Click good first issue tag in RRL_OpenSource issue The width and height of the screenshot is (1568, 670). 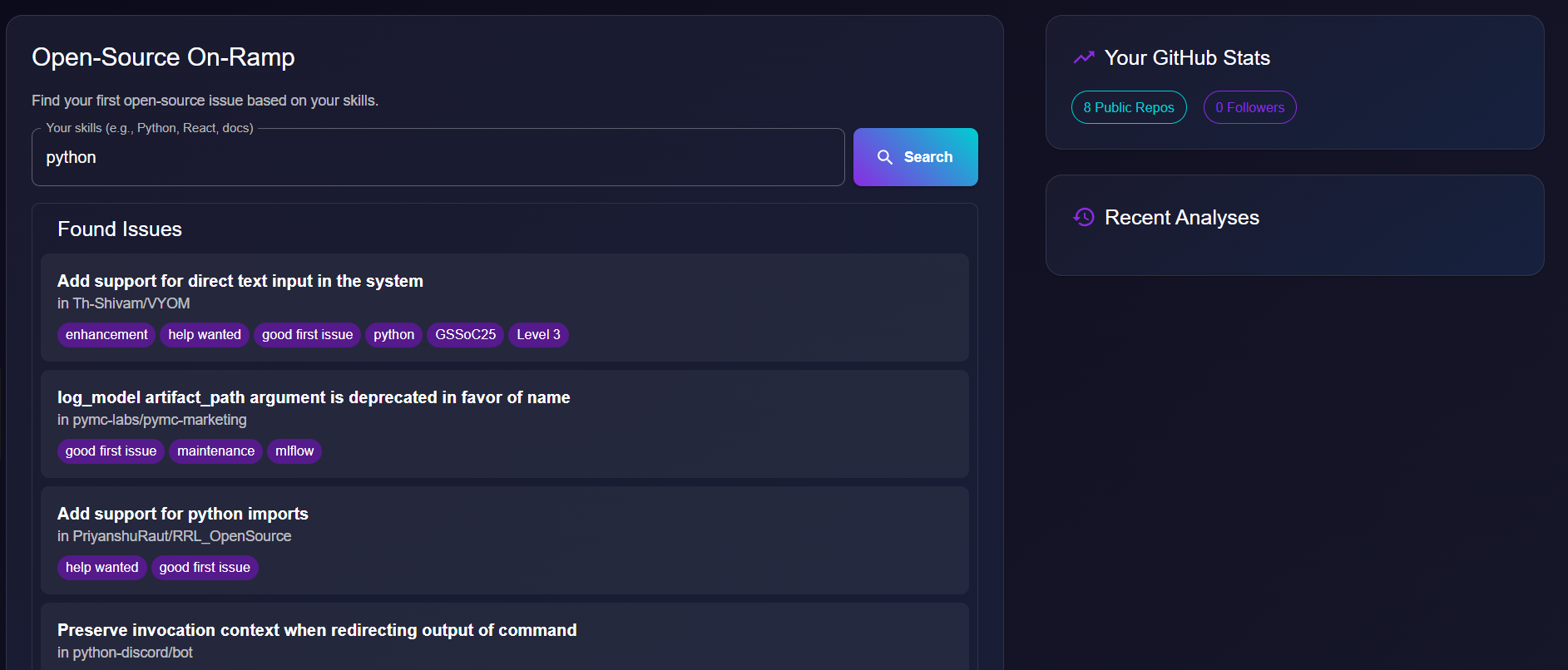205,567
